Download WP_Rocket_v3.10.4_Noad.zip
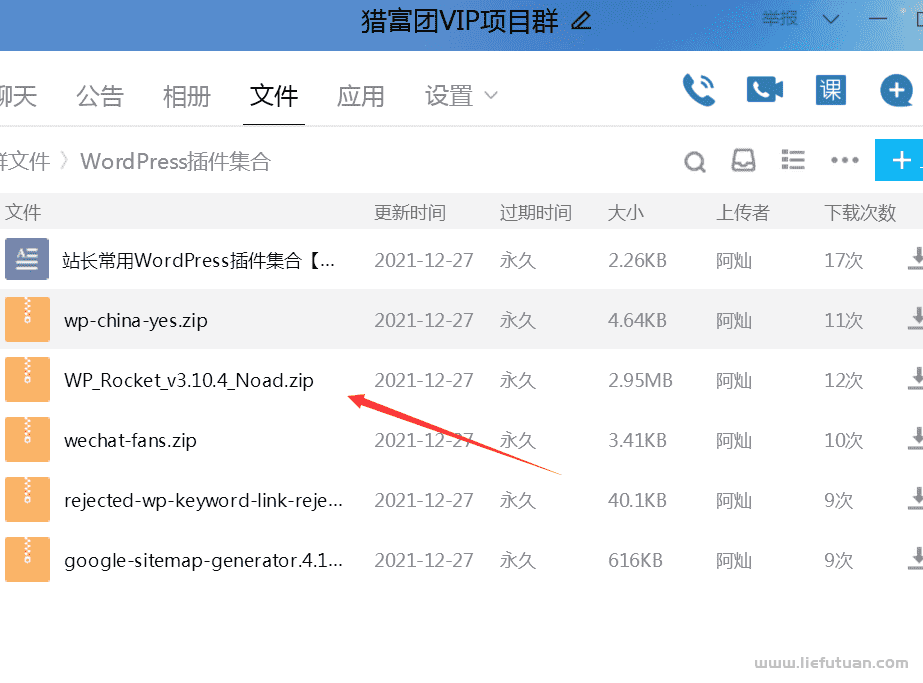Screen dimensions: 923x683 [916, 379]
